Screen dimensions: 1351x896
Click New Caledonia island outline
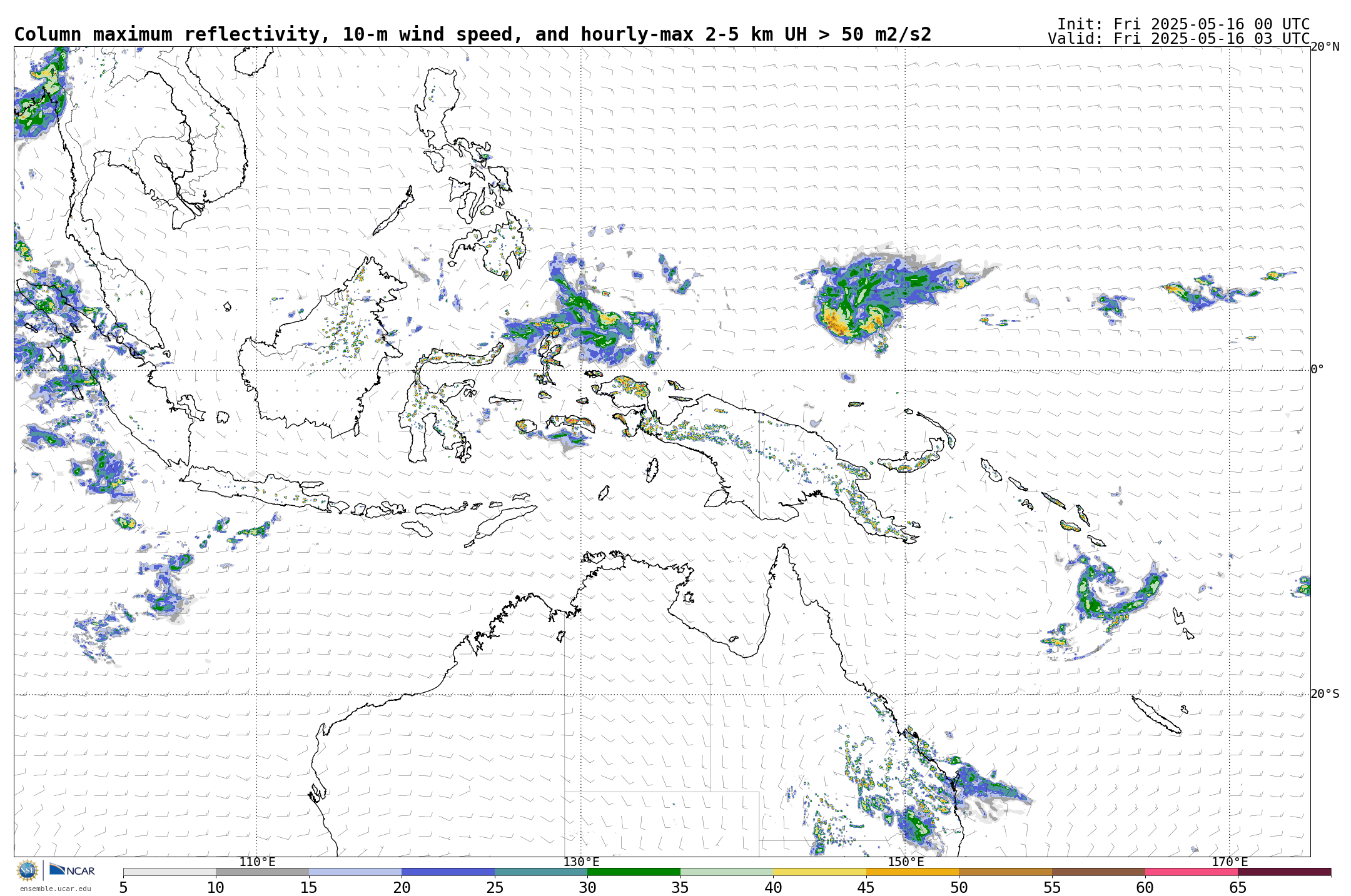click(1156, 715)
